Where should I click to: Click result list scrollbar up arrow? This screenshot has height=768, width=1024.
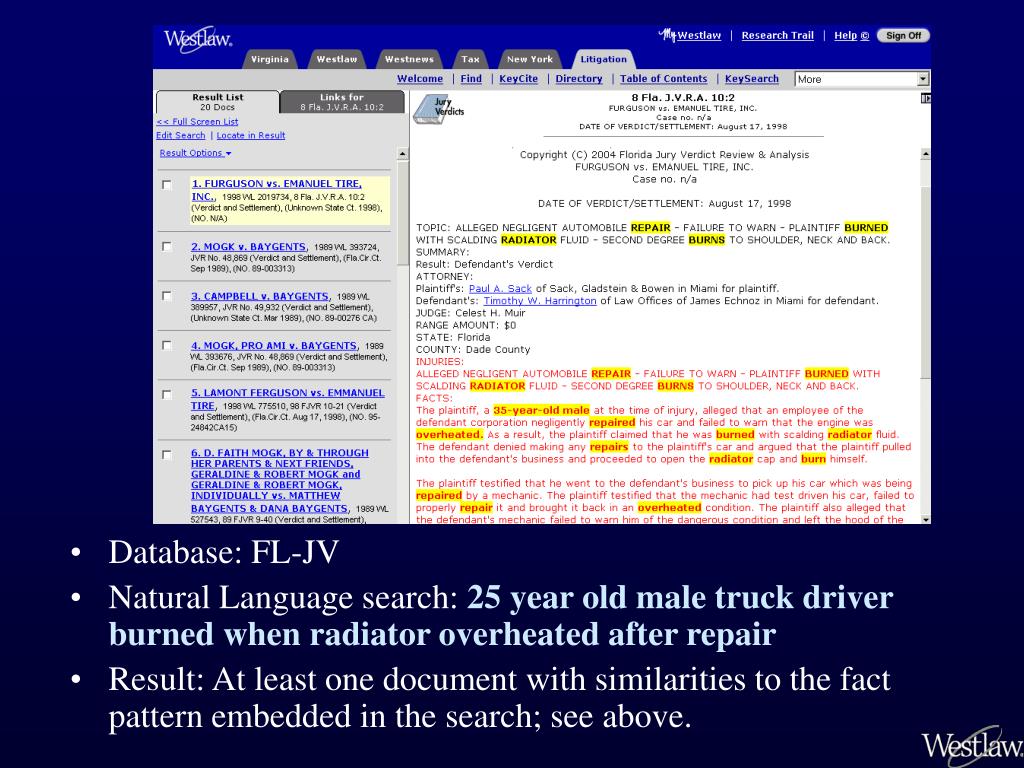(402, 154)
